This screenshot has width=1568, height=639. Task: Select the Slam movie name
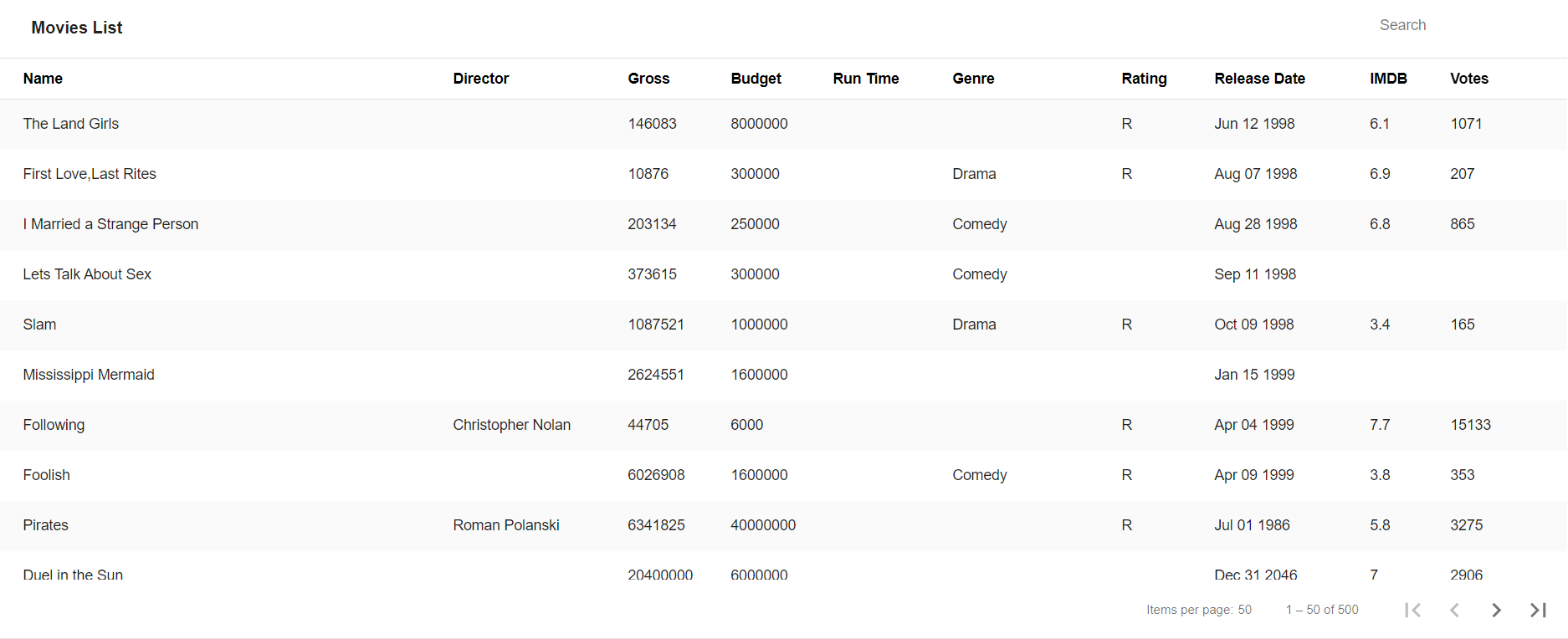[x=39, y=325]
